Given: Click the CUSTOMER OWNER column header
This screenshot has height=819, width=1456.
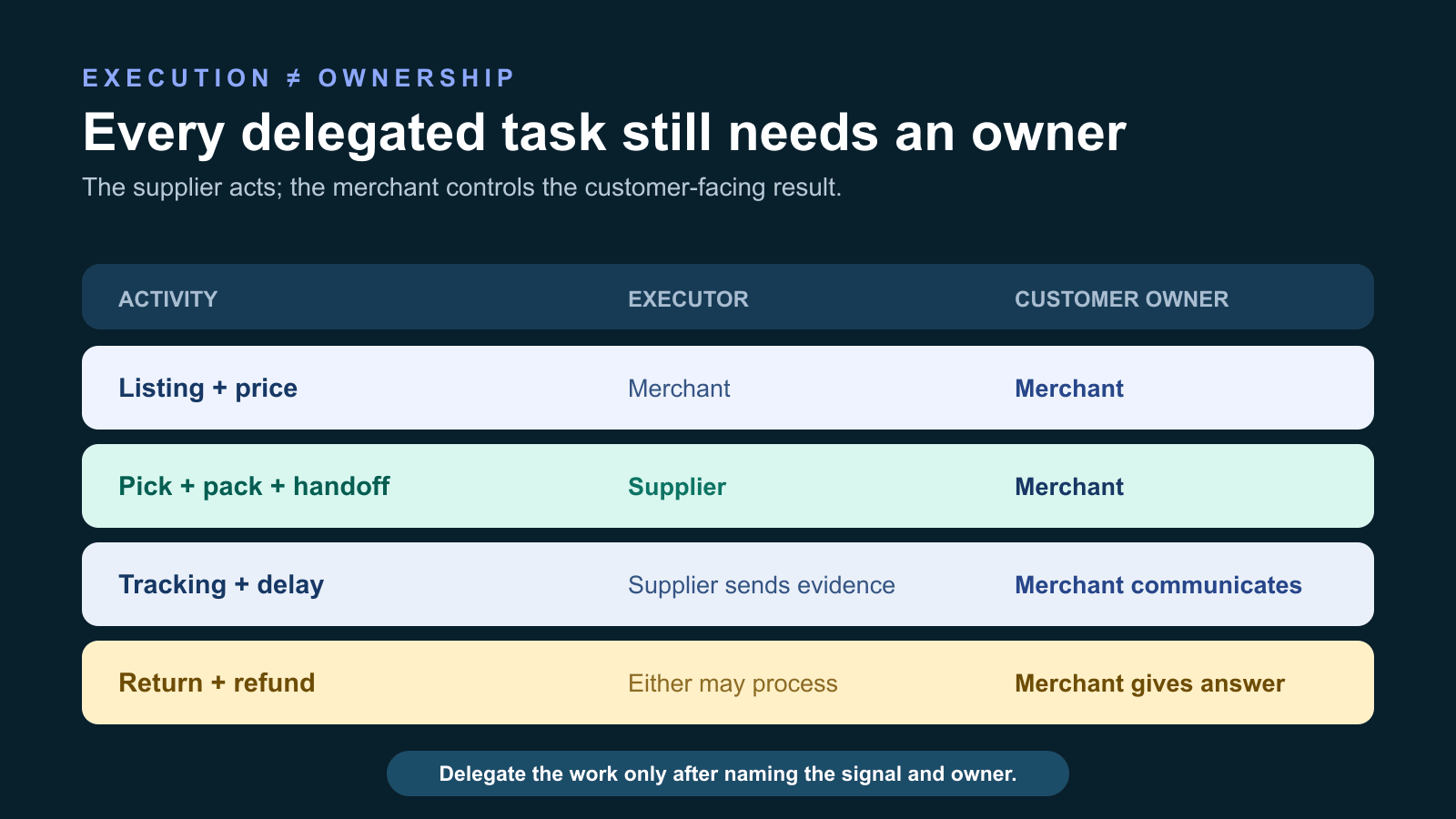Looking at the screenshot, I should point(1121,299).
